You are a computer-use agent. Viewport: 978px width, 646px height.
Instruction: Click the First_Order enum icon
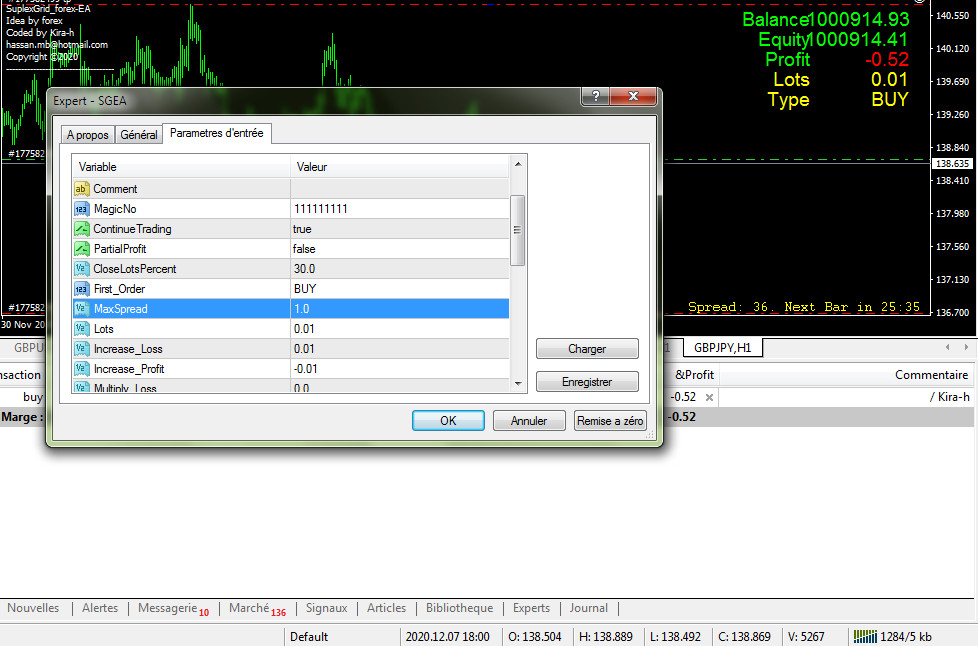(82, 289)
